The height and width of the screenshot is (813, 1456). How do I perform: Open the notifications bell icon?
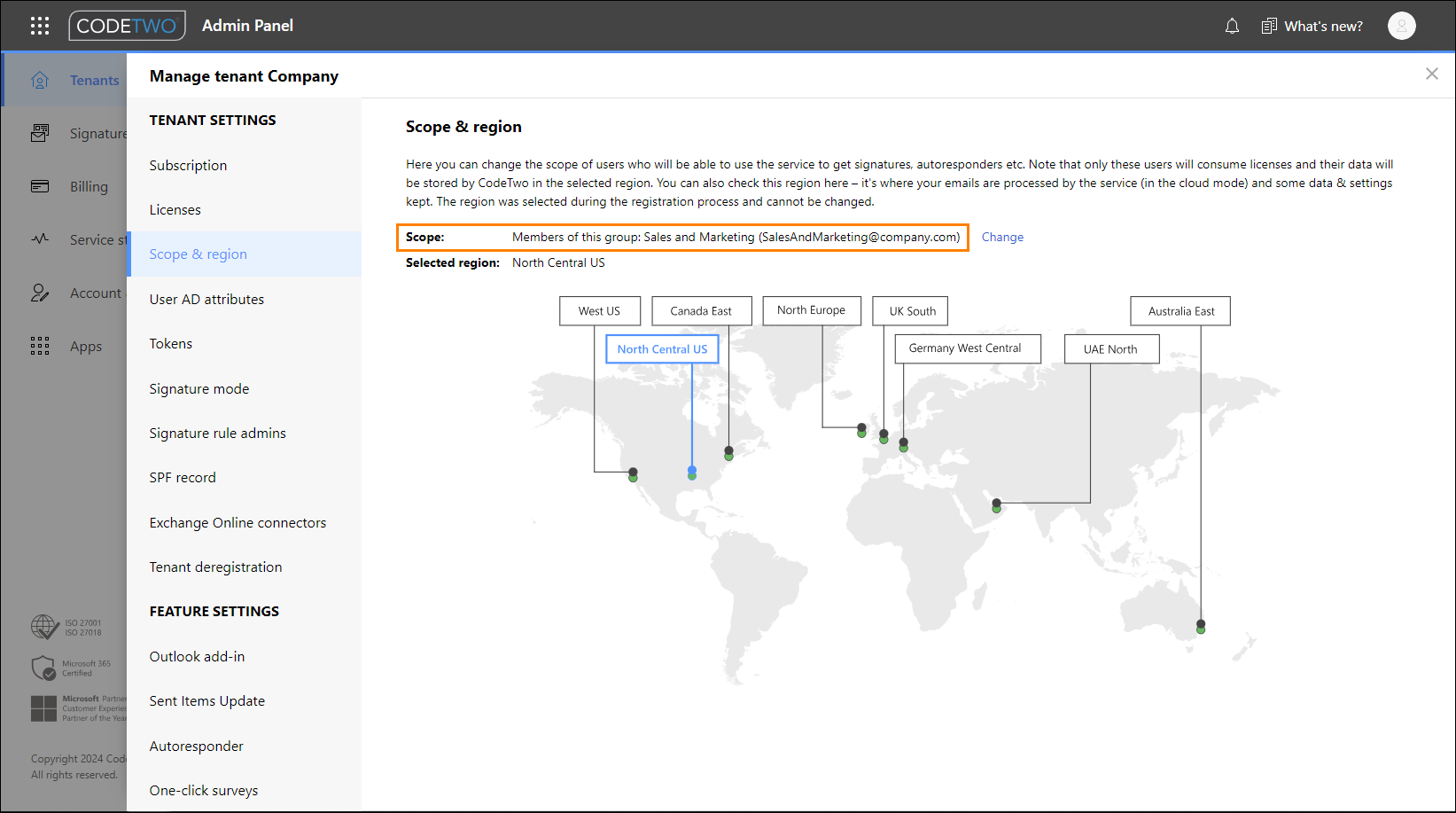[x=1232, y=26]
